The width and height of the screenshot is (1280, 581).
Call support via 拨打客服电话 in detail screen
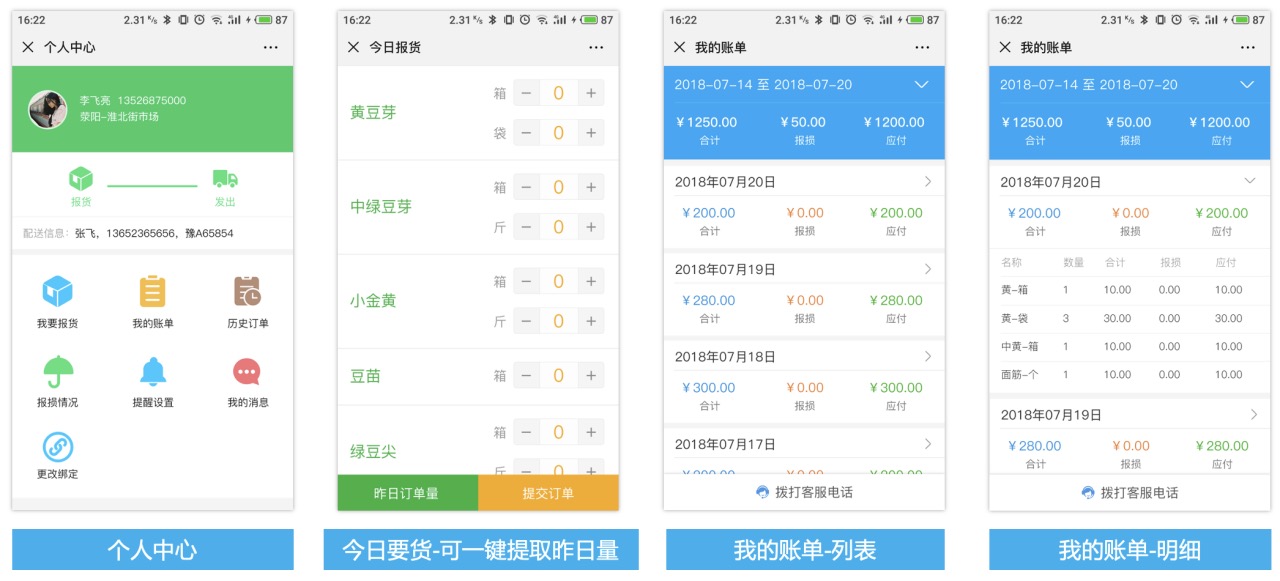1130,492
